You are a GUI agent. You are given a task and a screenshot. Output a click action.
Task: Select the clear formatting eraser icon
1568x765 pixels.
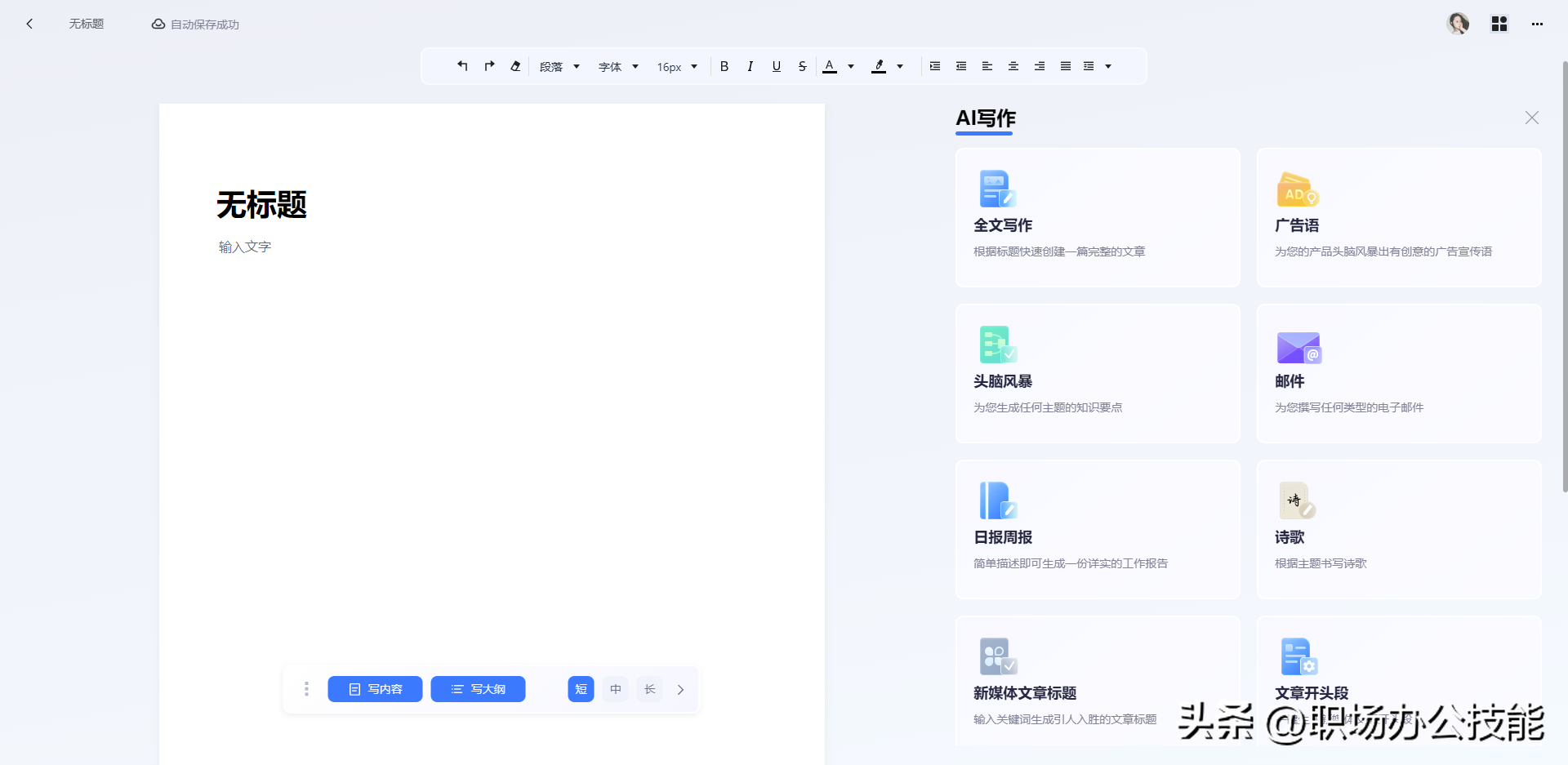coord(515,66)
